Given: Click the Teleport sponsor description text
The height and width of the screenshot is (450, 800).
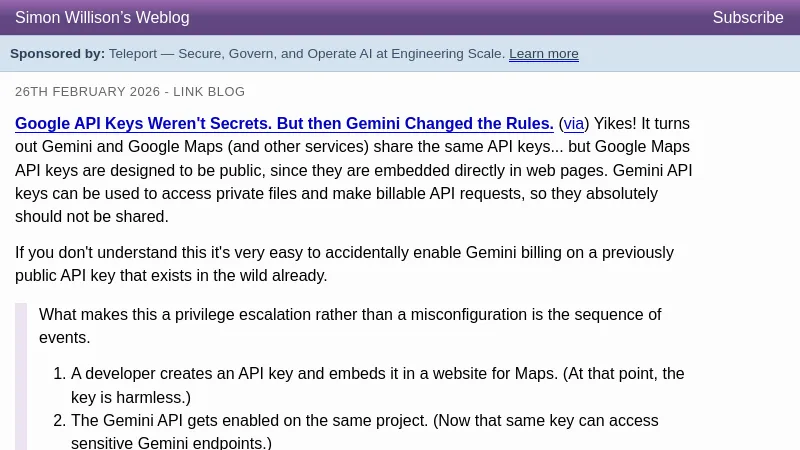Looking at the screenshot, I should point(306,54).
